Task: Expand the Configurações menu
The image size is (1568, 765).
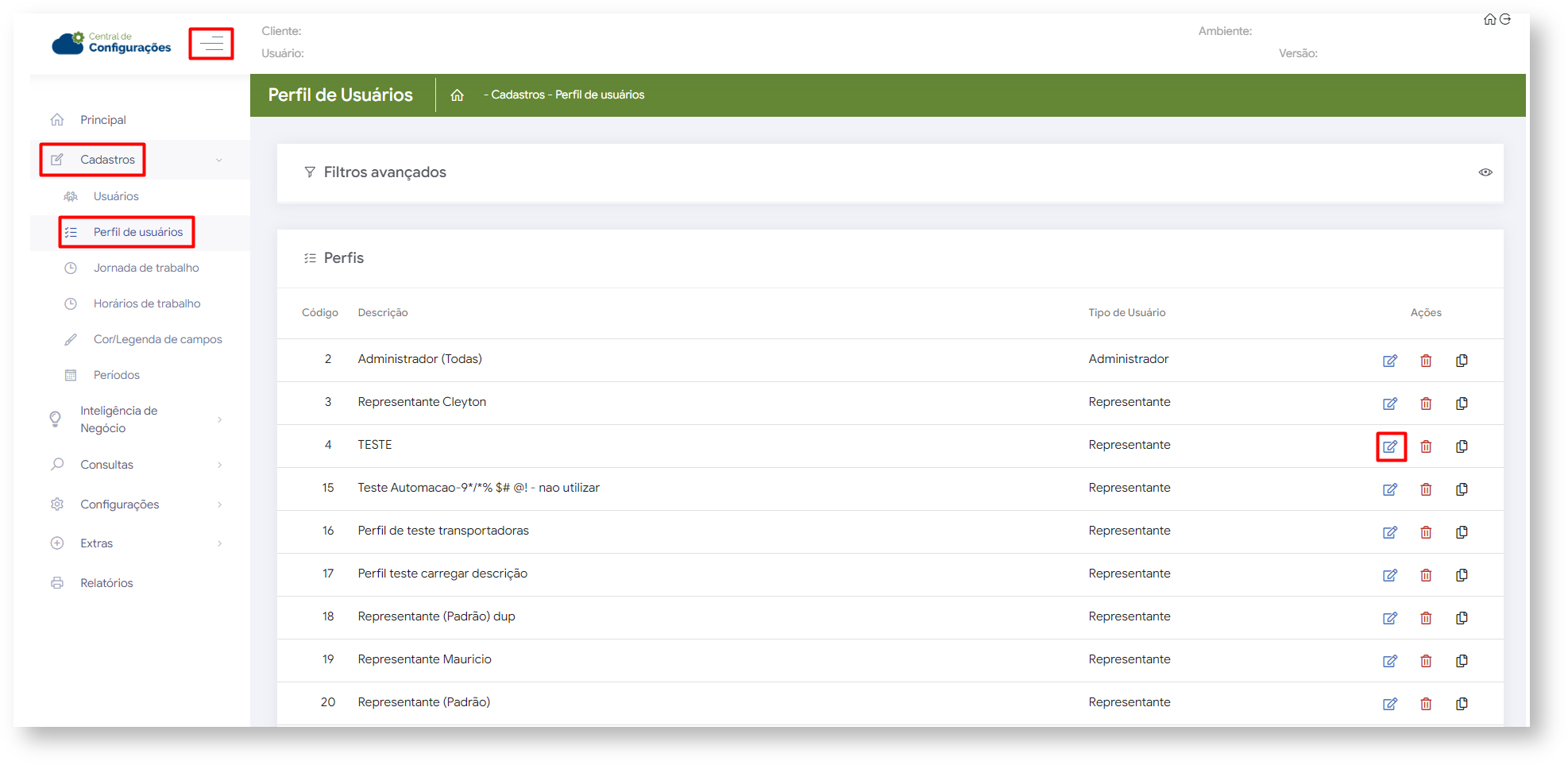Action: 219,504
